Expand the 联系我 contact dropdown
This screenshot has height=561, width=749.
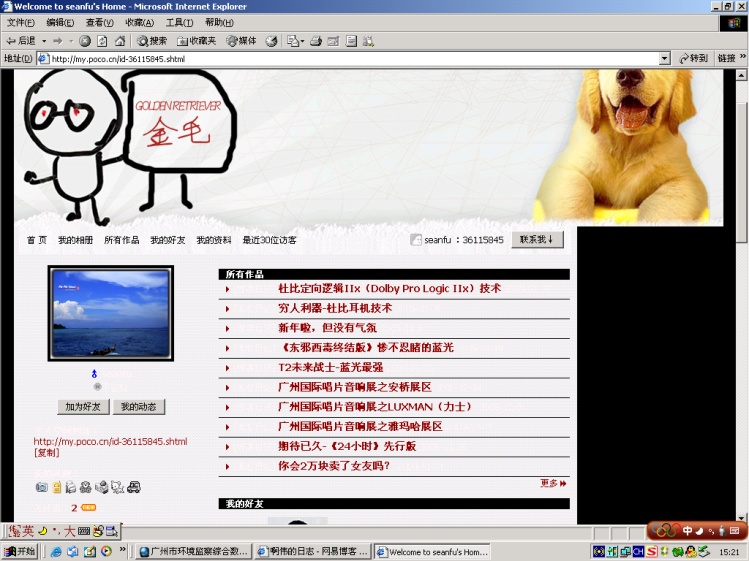pyautogui.click(x=537, y=240)
